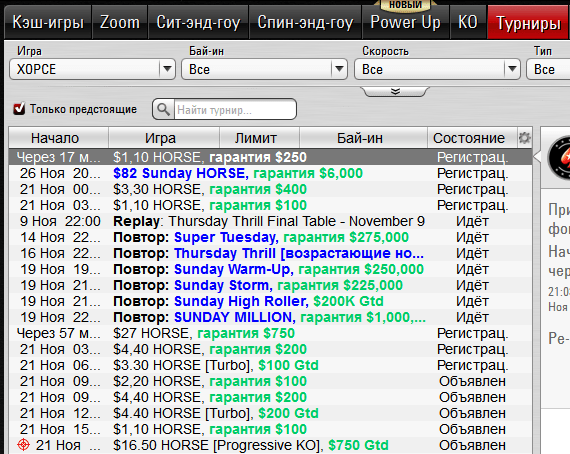Screen dimensions: 570x454
Task: Click Объявлен status of $2,20 HORSE row
Action: tap(472, 381)
